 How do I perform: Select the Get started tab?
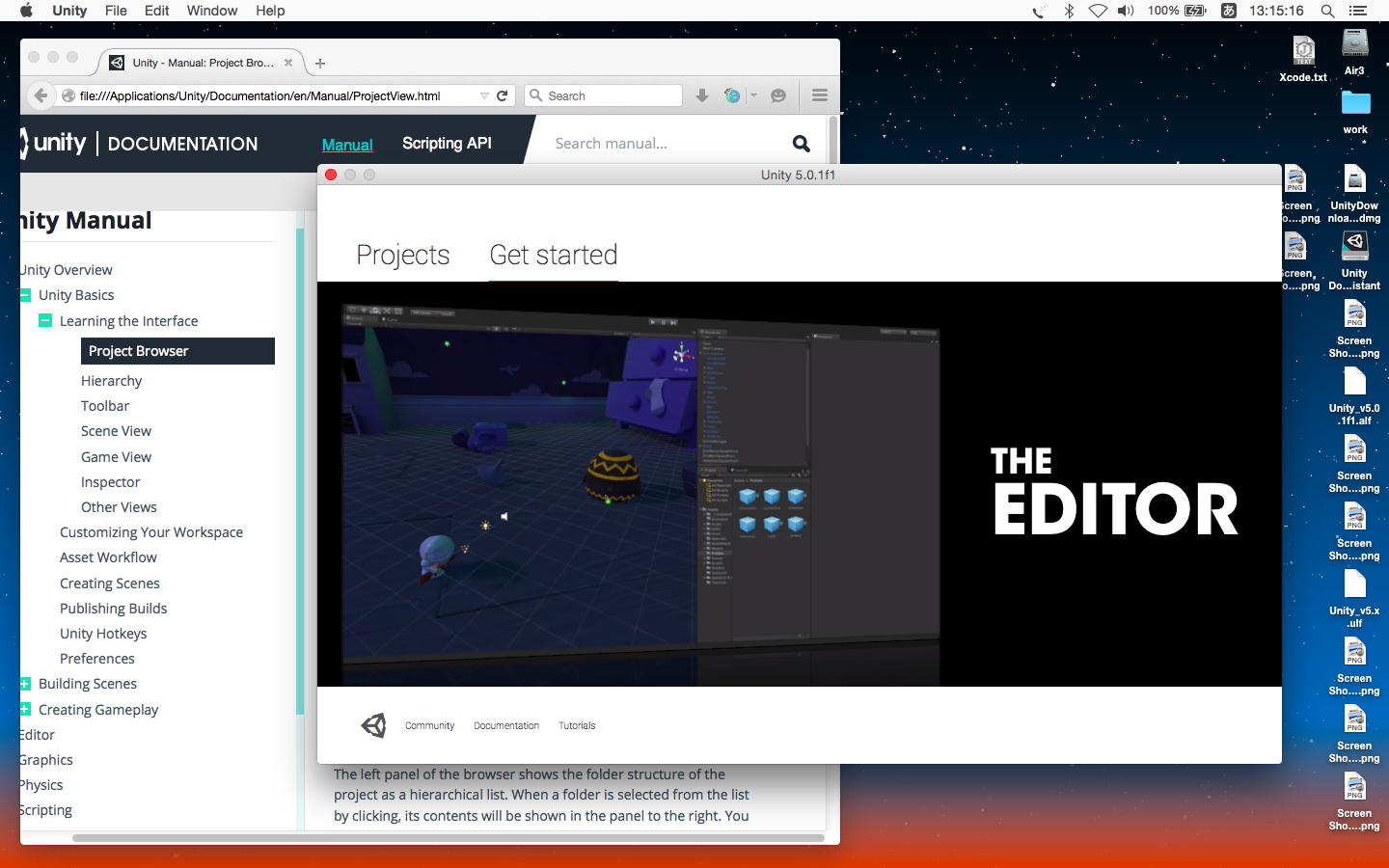point(554,255)
